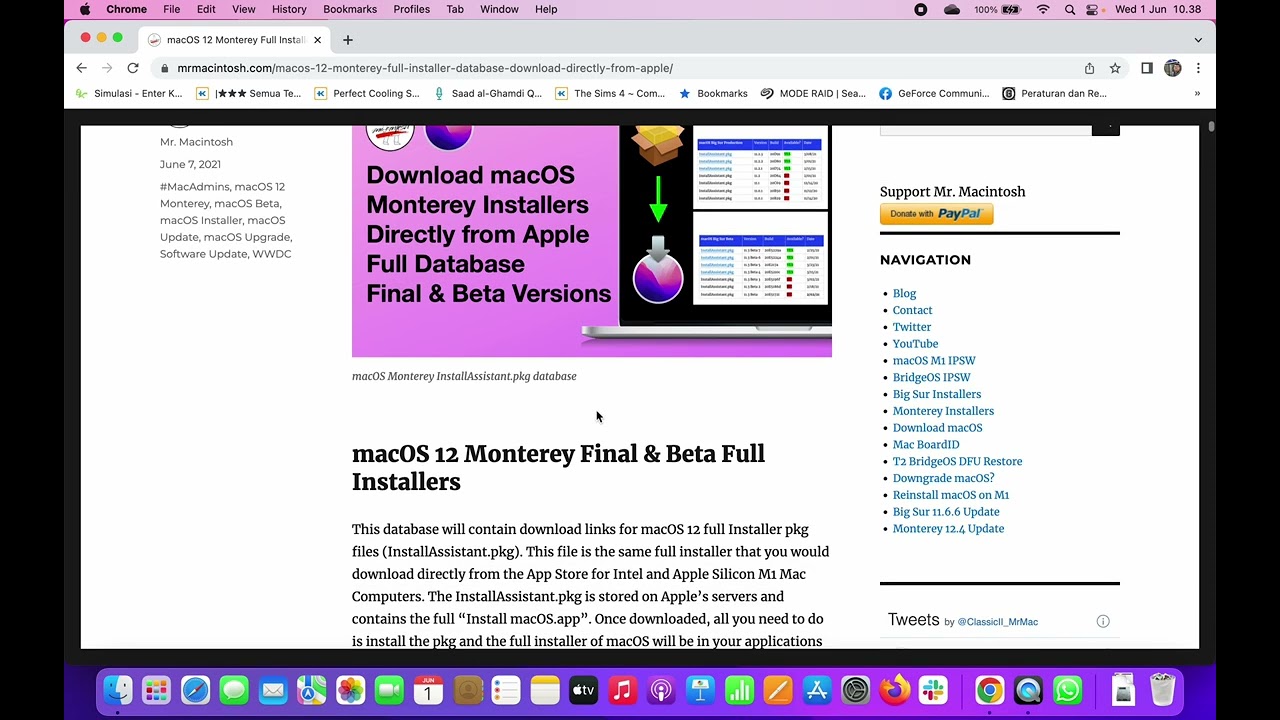Open The Sims 4 ~ Com... bookmark
Viewport: 1280px width, 720px height.
point(610,94)
